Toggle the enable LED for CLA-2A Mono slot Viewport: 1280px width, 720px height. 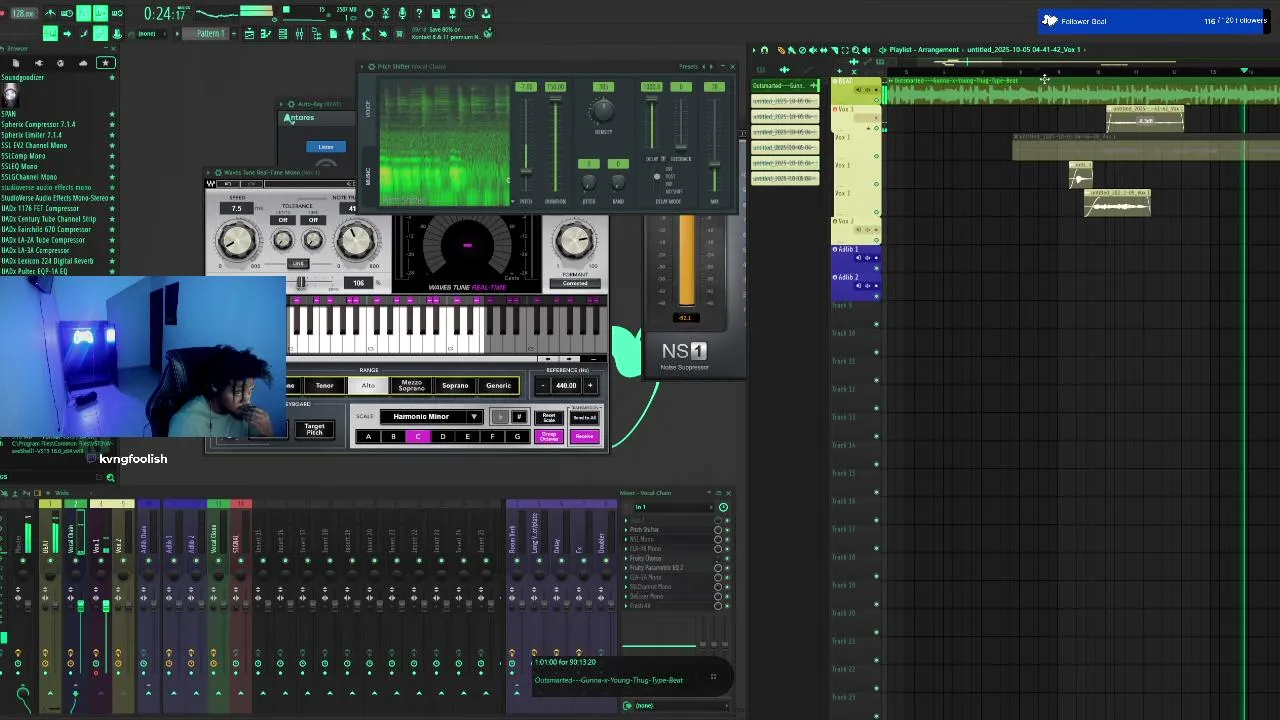[x=727, y=578]
